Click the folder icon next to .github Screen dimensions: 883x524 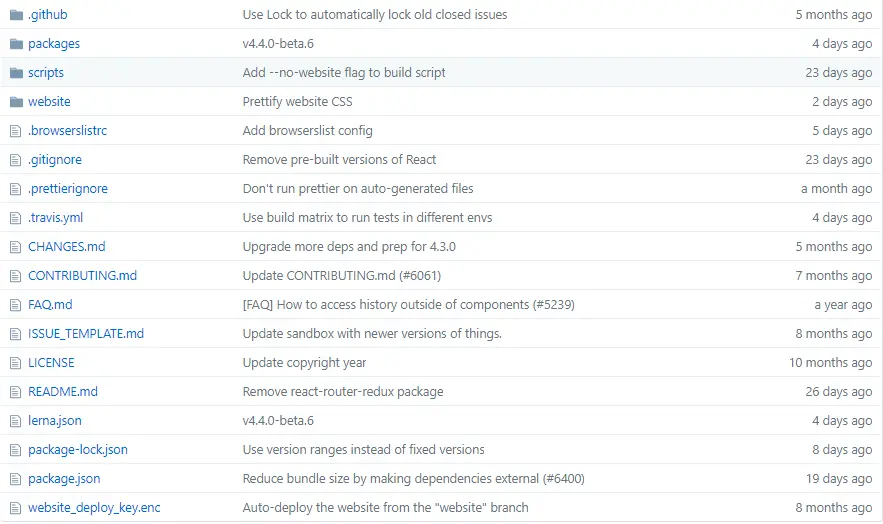[15, 15]
